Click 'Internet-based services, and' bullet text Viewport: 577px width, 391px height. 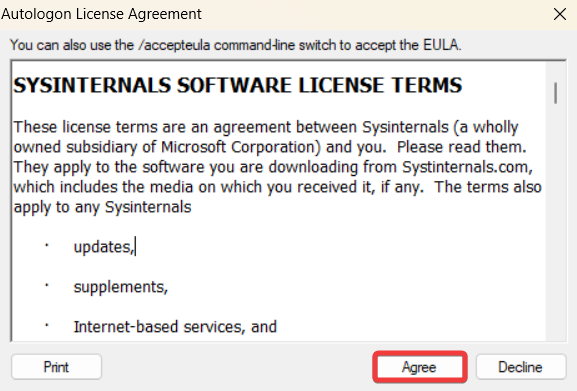[175, 327]
